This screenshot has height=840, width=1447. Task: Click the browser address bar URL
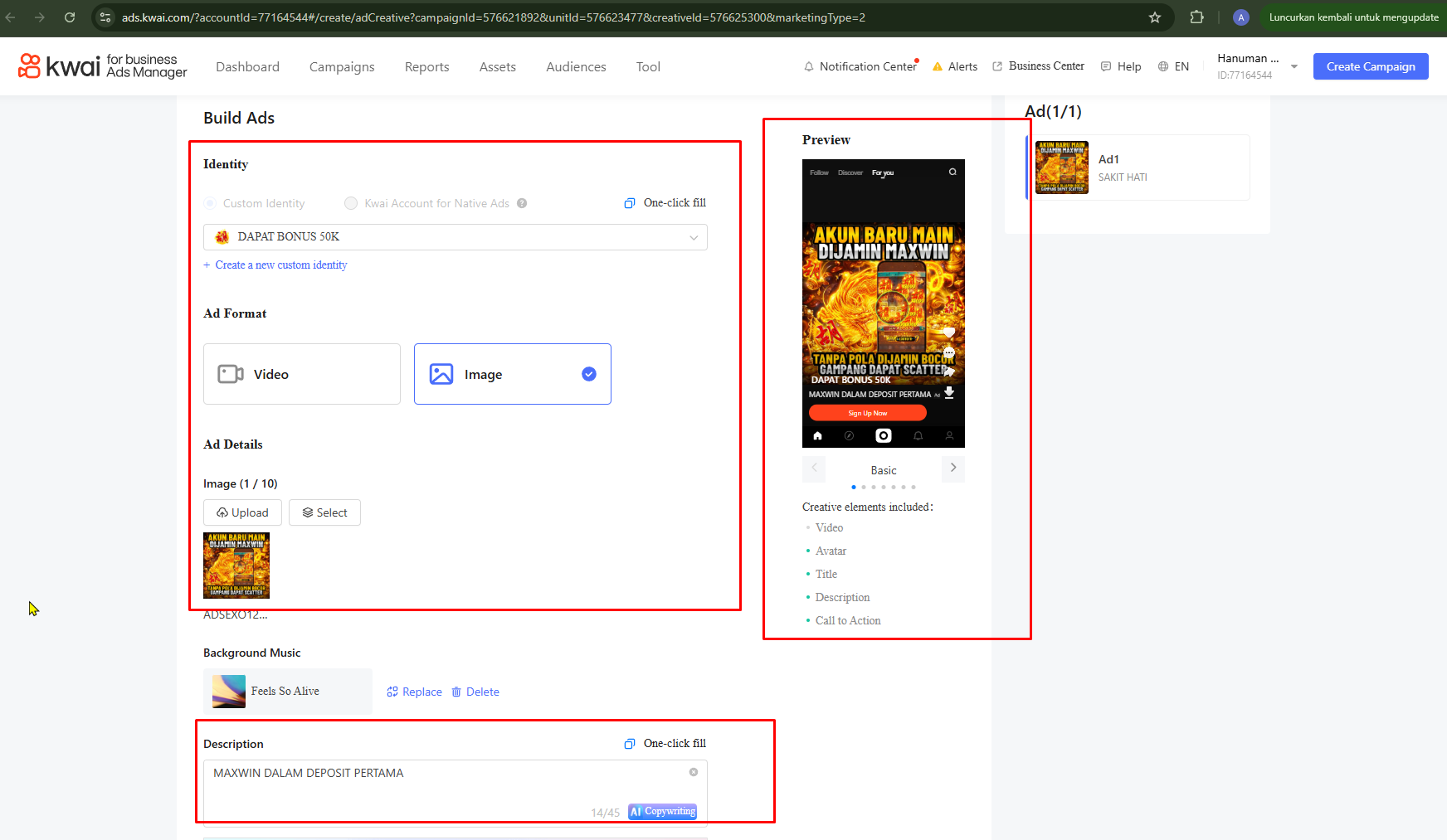point(494,17)
